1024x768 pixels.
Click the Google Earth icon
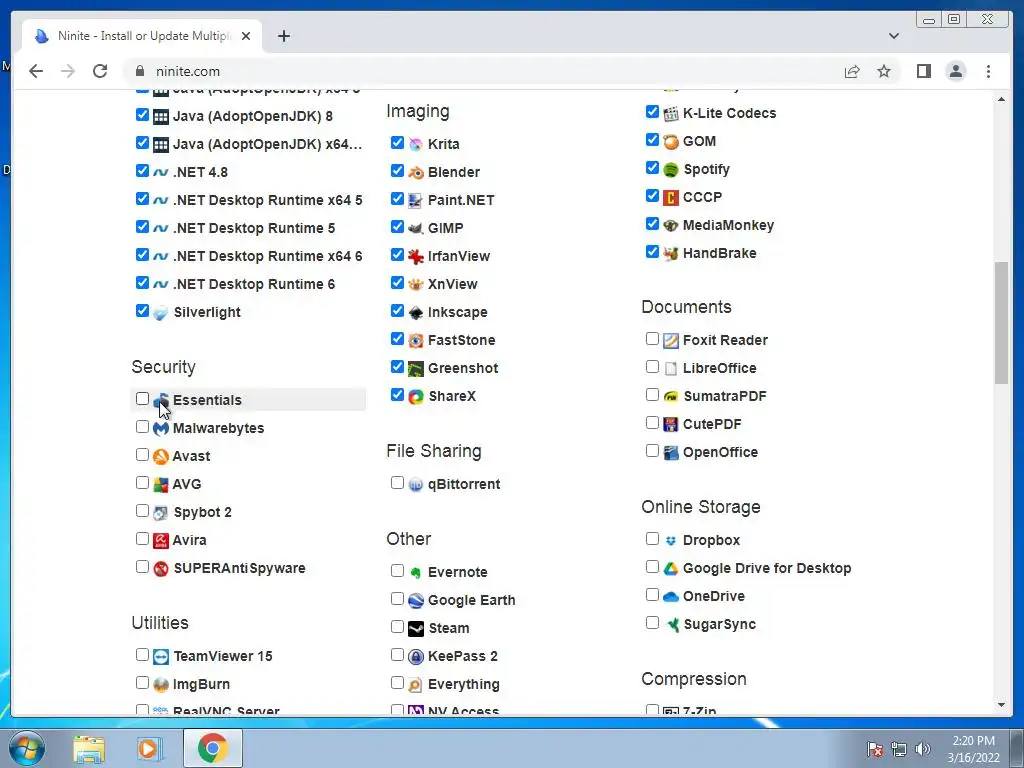click(415, 600)
